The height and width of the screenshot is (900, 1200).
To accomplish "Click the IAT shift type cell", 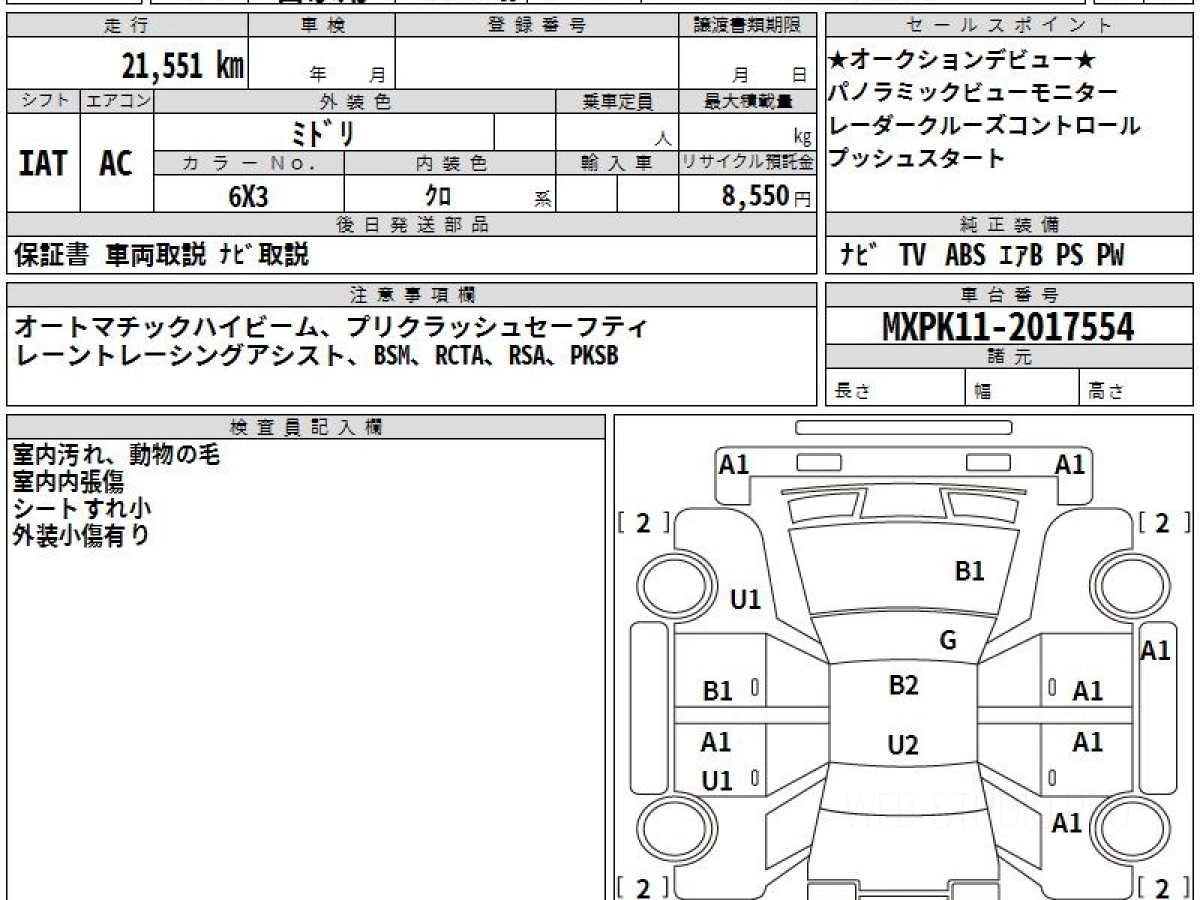I will (43, 163).
